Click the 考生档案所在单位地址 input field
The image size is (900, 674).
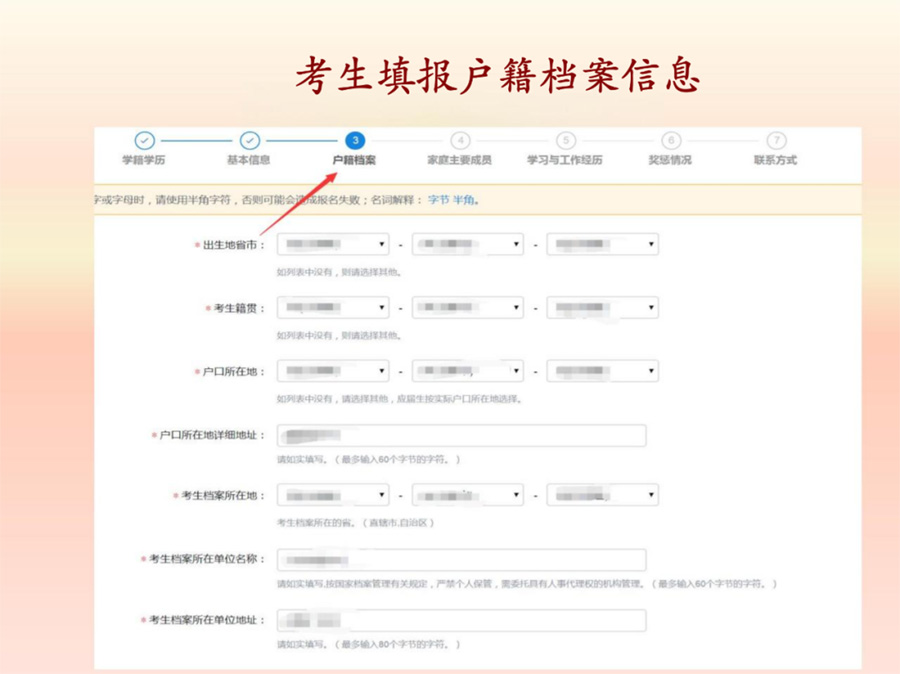tap(461, 620)
